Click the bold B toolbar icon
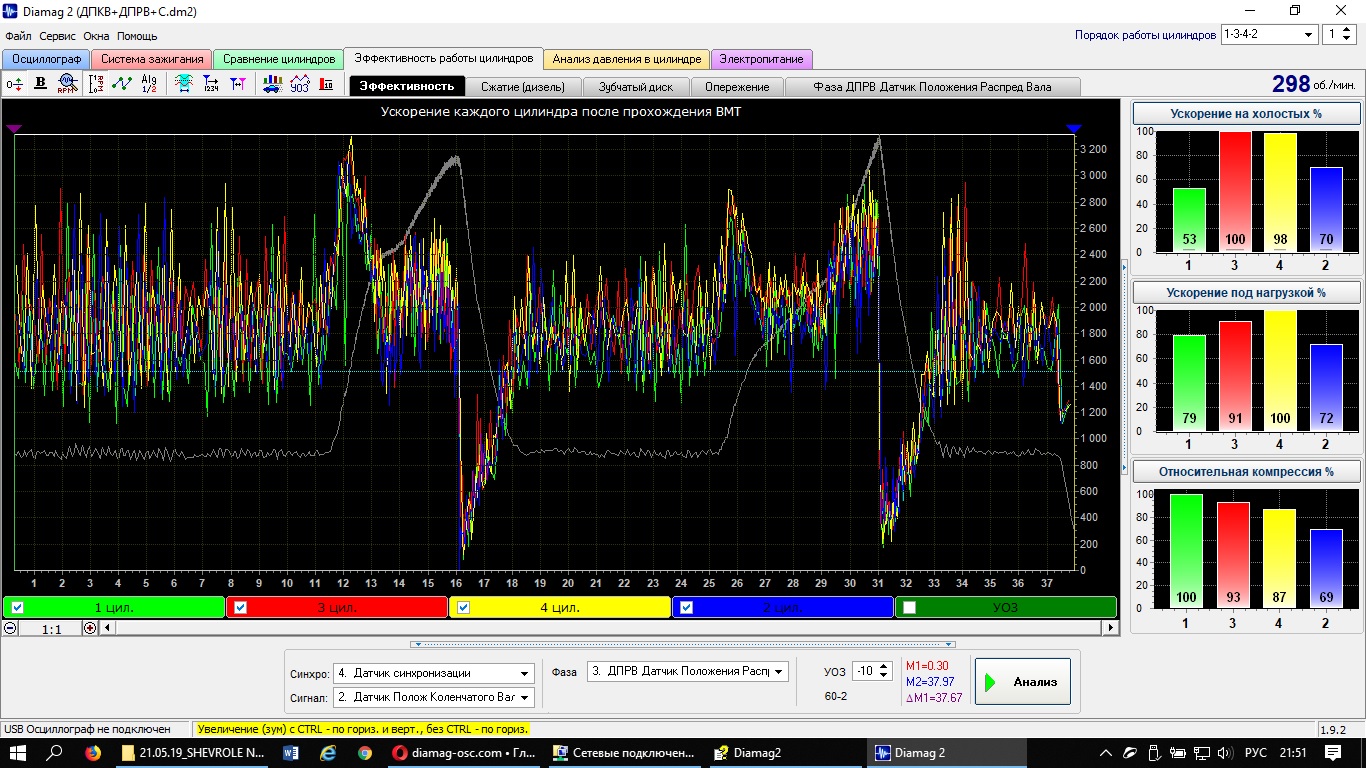 click(41, 84)
